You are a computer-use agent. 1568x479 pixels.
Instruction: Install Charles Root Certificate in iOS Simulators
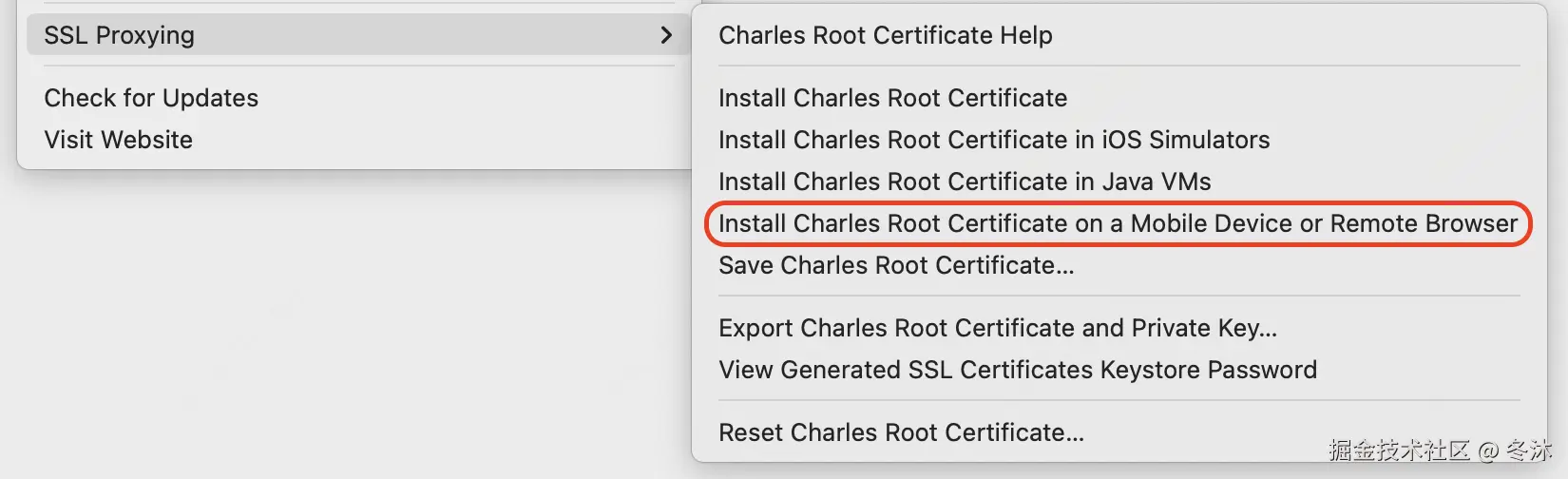tap(994, 140)
